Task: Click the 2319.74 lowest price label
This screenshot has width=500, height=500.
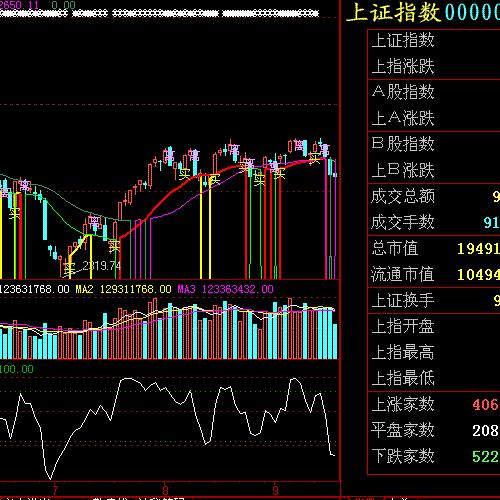Action: click(x=101, y=266)
